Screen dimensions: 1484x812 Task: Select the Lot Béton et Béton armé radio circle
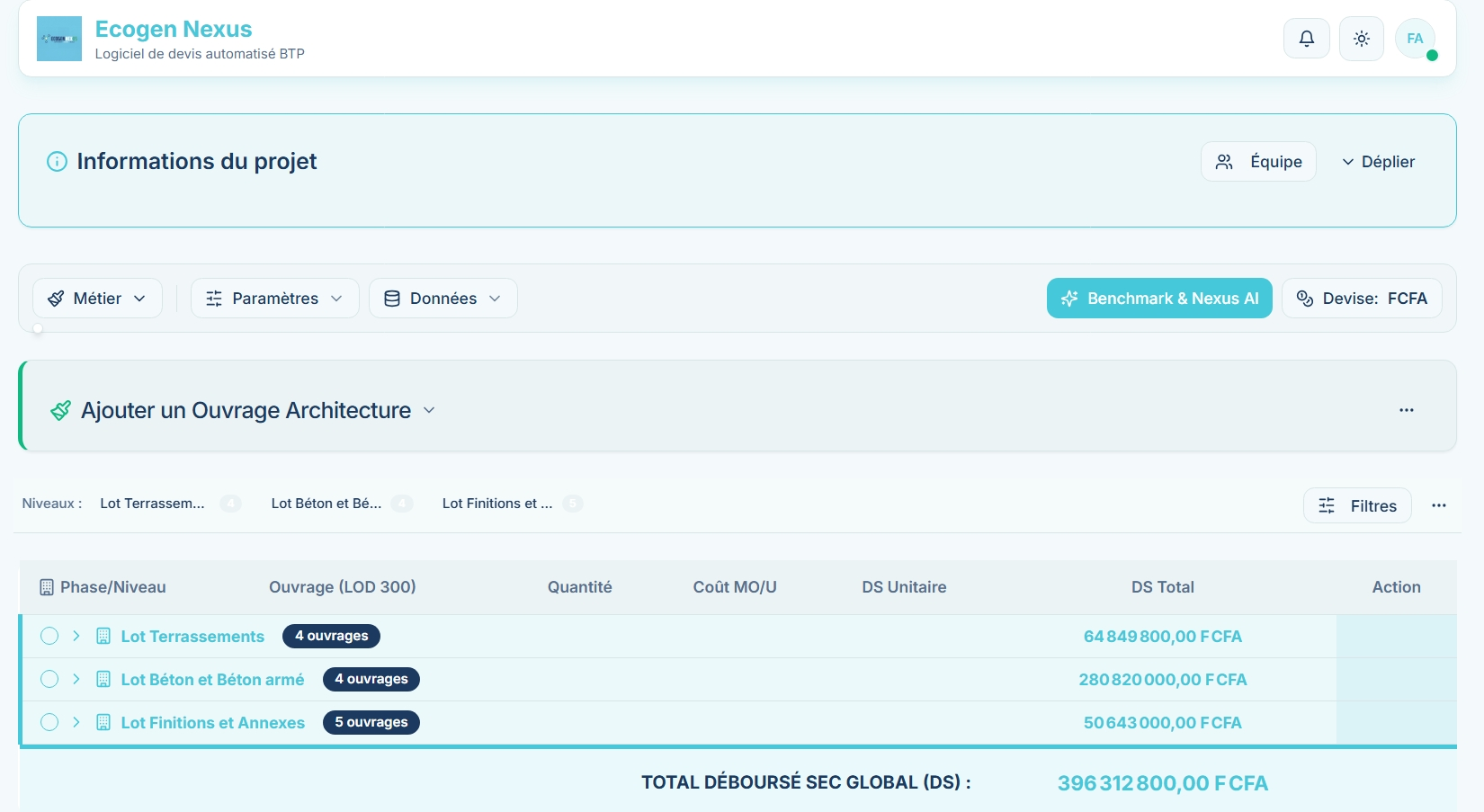49,680
